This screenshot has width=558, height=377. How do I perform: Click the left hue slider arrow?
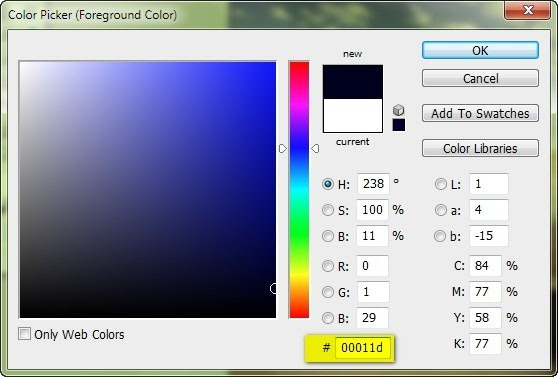point(283,148)
